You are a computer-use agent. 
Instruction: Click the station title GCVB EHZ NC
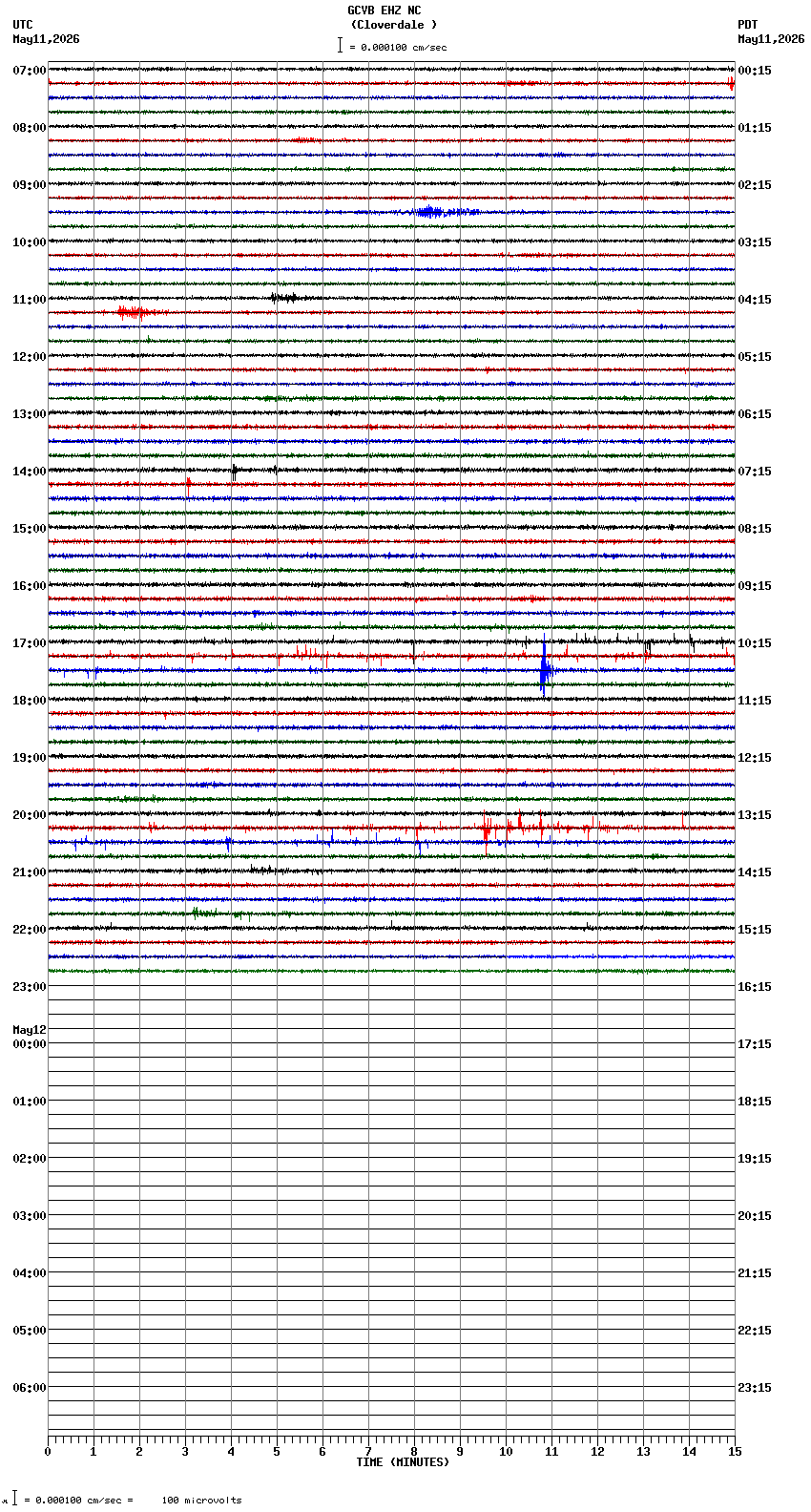(384, 10)
